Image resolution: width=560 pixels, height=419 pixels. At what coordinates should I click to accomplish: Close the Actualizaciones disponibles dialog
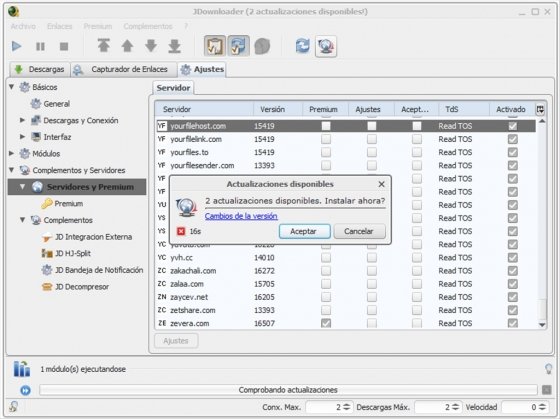tap(381, 184)
